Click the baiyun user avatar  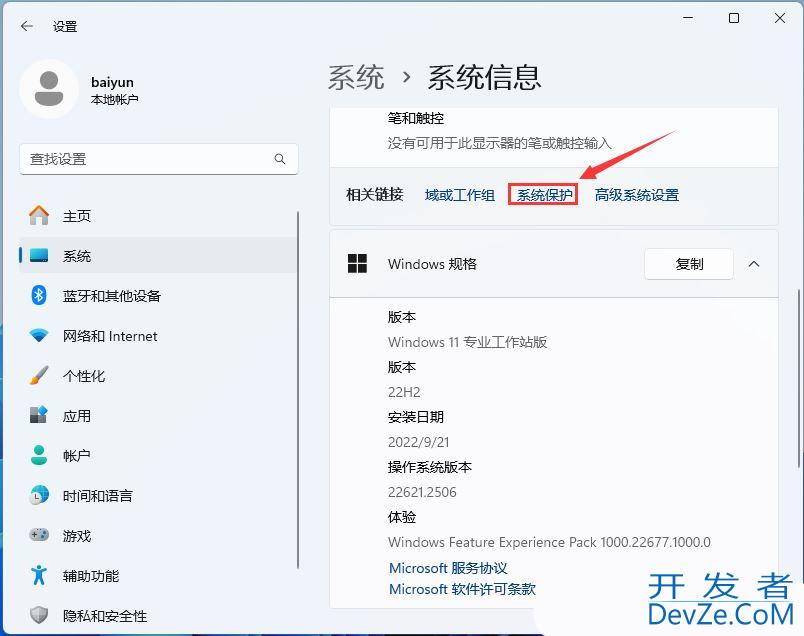(49, 89)
